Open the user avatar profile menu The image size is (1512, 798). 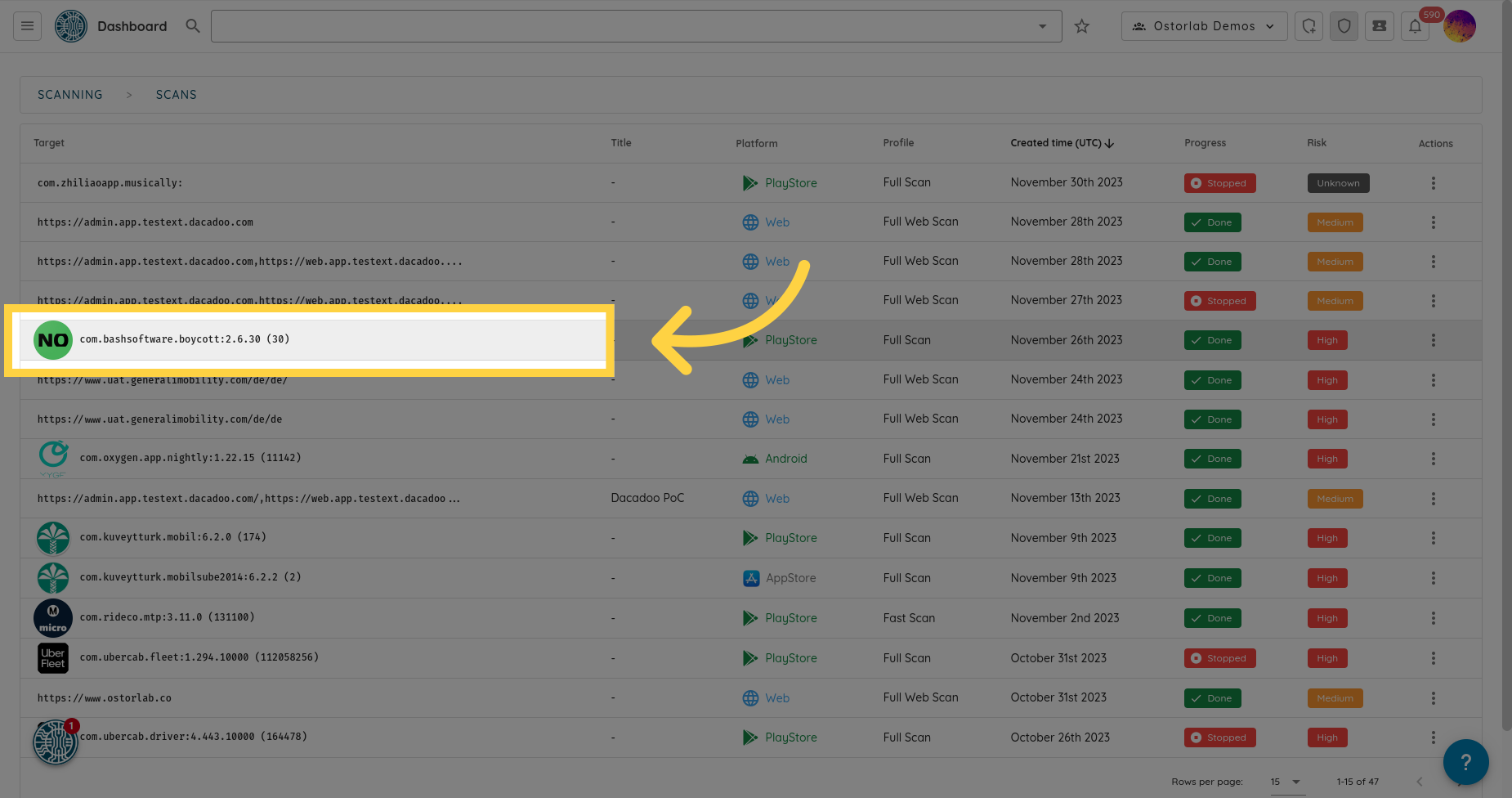[x=1460, y=26]
